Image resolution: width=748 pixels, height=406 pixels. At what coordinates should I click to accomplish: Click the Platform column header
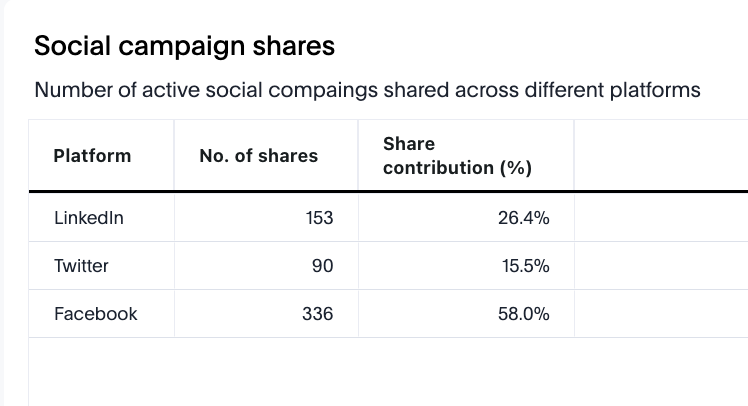tap(92, 155)
